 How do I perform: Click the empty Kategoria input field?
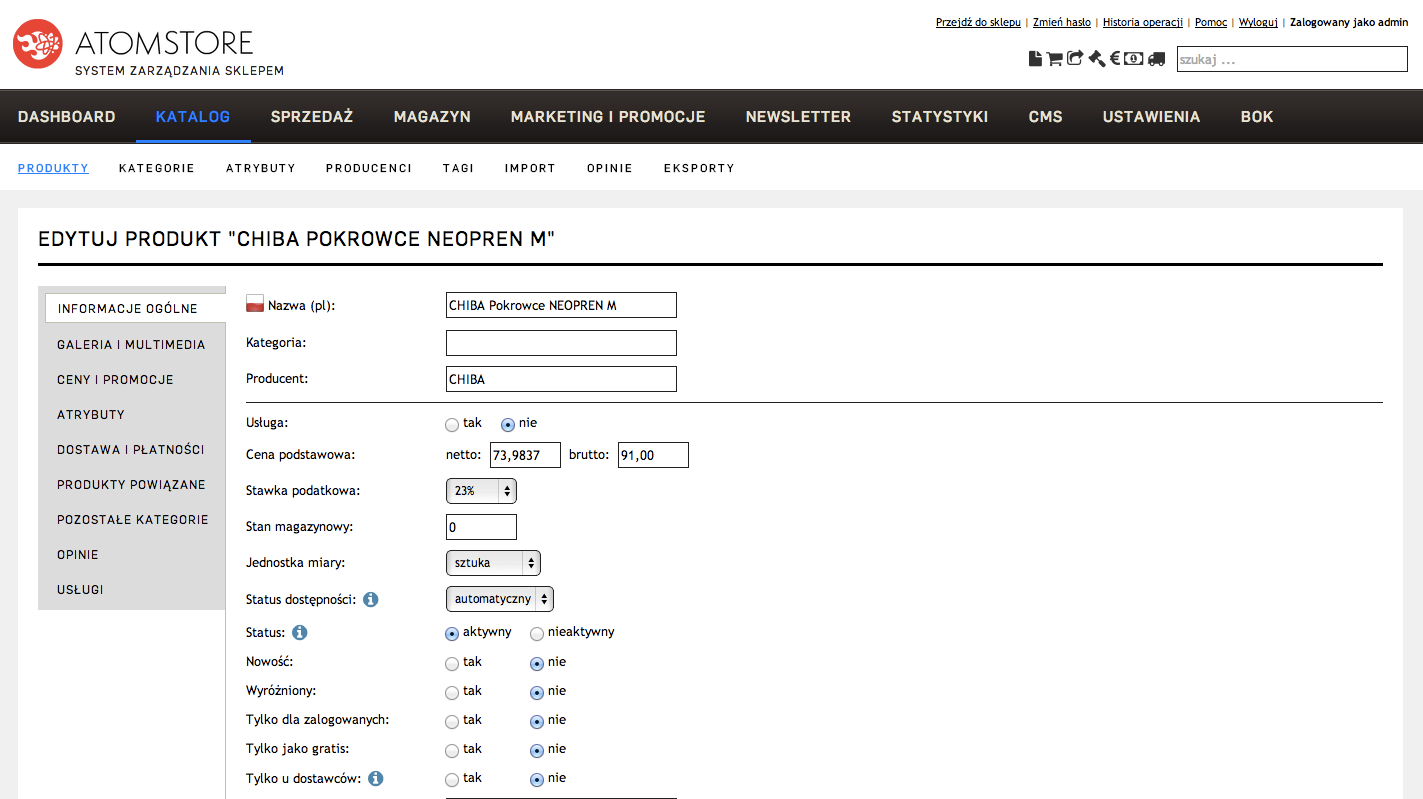(x=561, y=343)
